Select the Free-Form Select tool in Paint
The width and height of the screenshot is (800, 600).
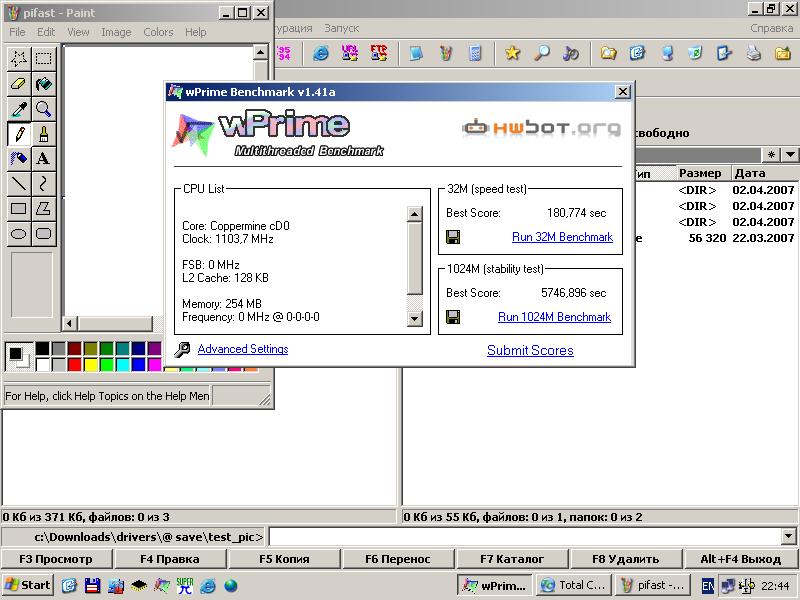pos(19,58)
